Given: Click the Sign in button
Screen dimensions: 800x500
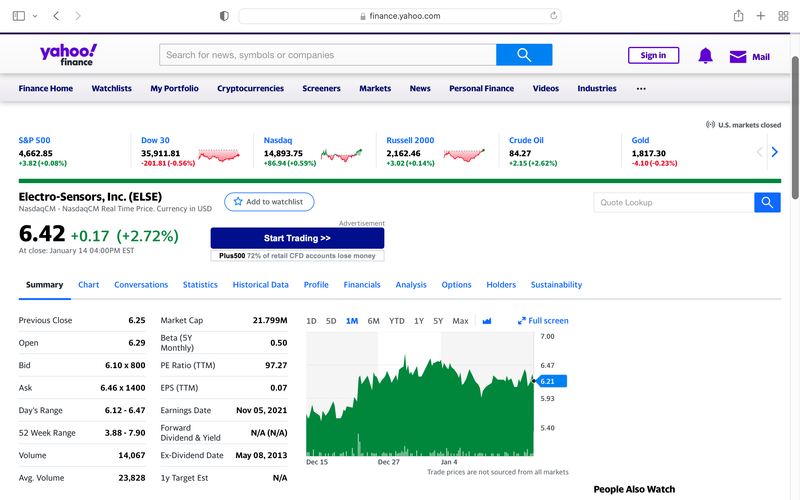Looking at the screenshot, I should 653,55.
